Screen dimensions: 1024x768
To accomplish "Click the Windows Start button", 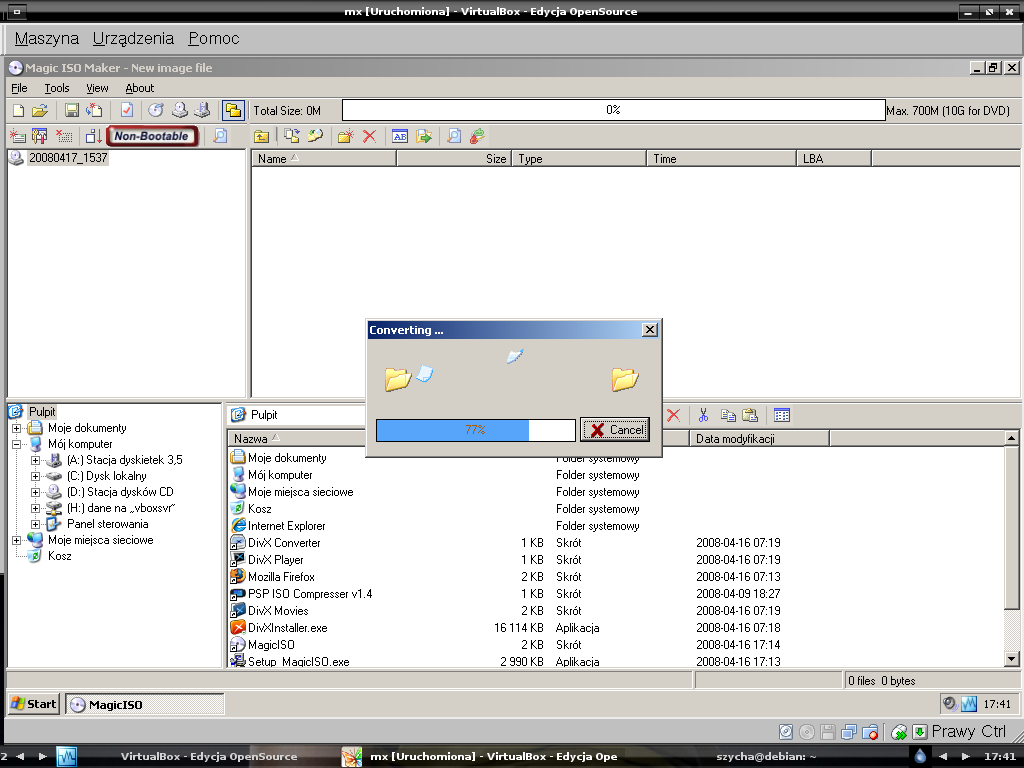I will tap(34, 704).
